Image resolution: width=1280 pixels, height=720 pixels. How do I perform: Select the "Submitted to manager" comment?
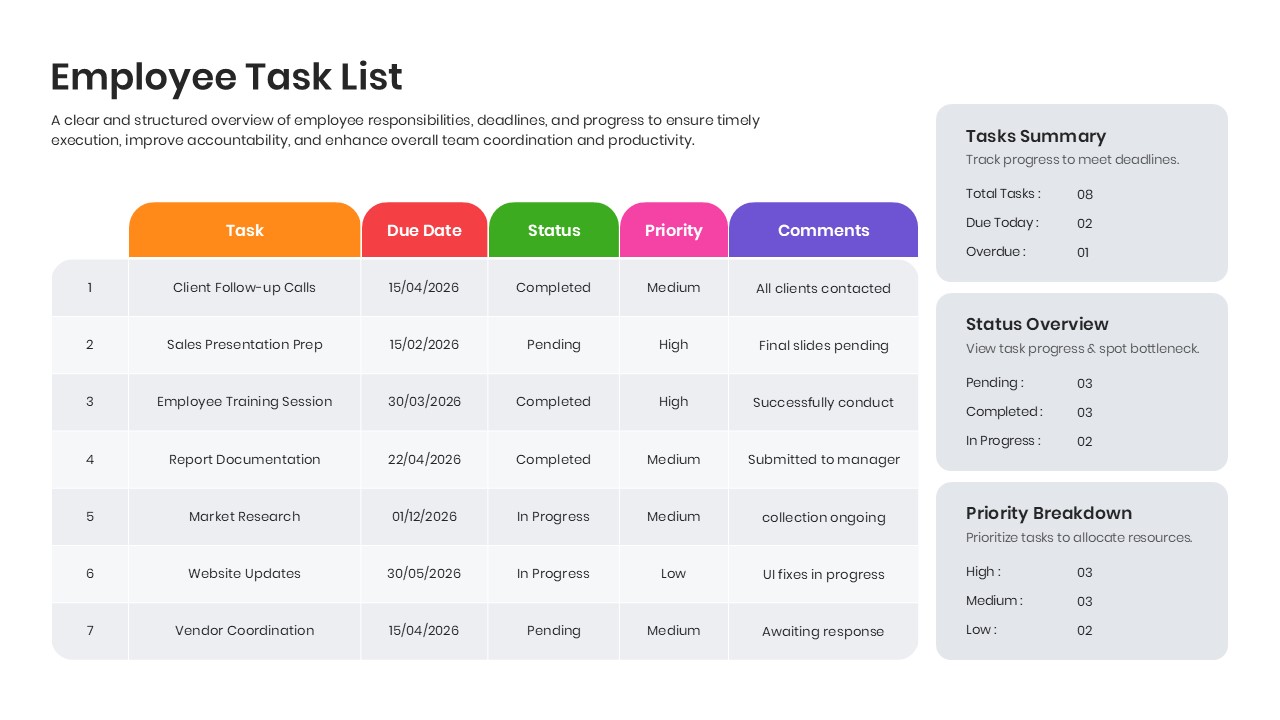pos(823,460)
